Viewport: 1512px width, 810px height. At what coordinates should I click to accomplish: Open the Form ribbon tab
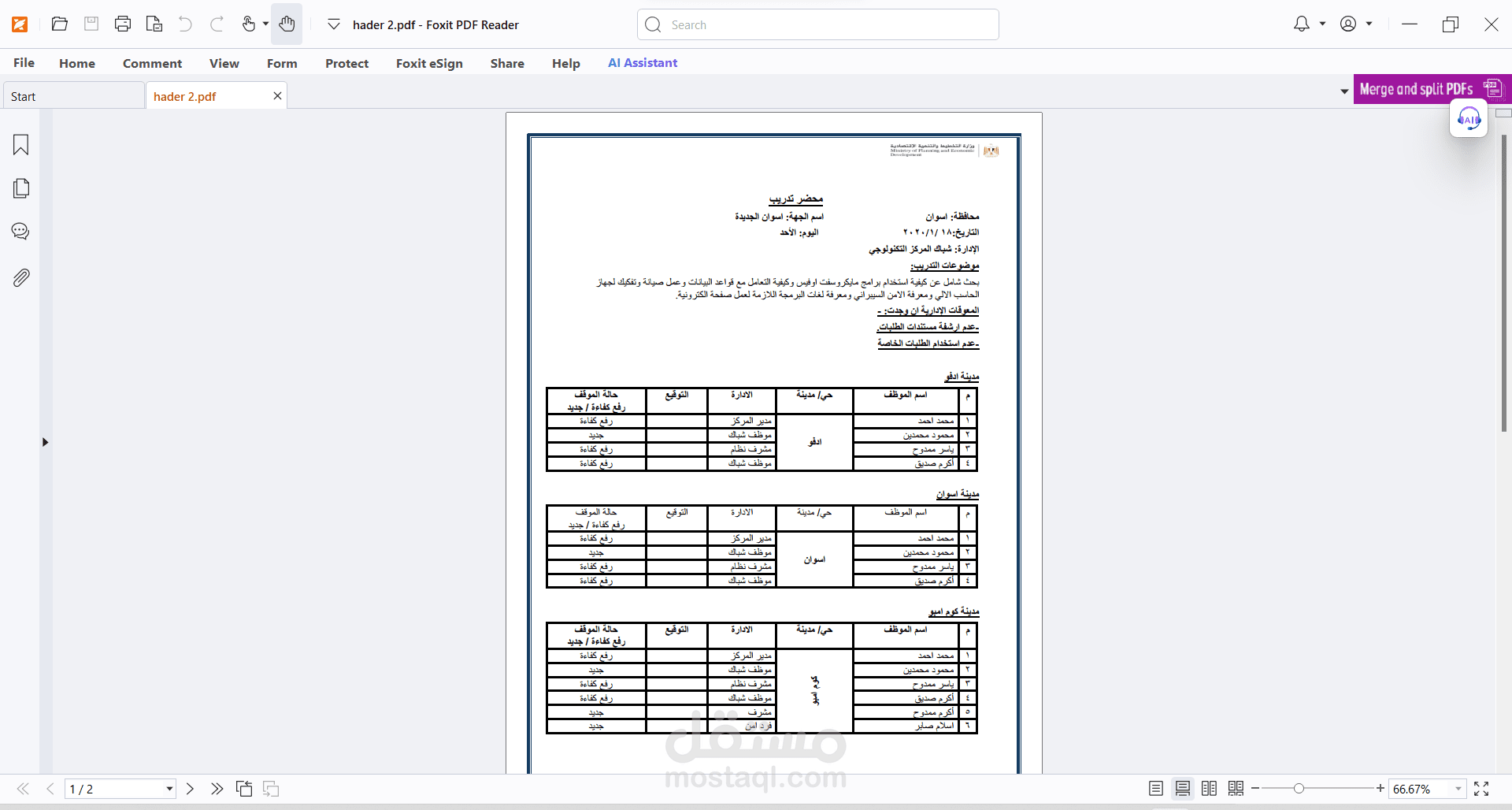coord(282,63)
